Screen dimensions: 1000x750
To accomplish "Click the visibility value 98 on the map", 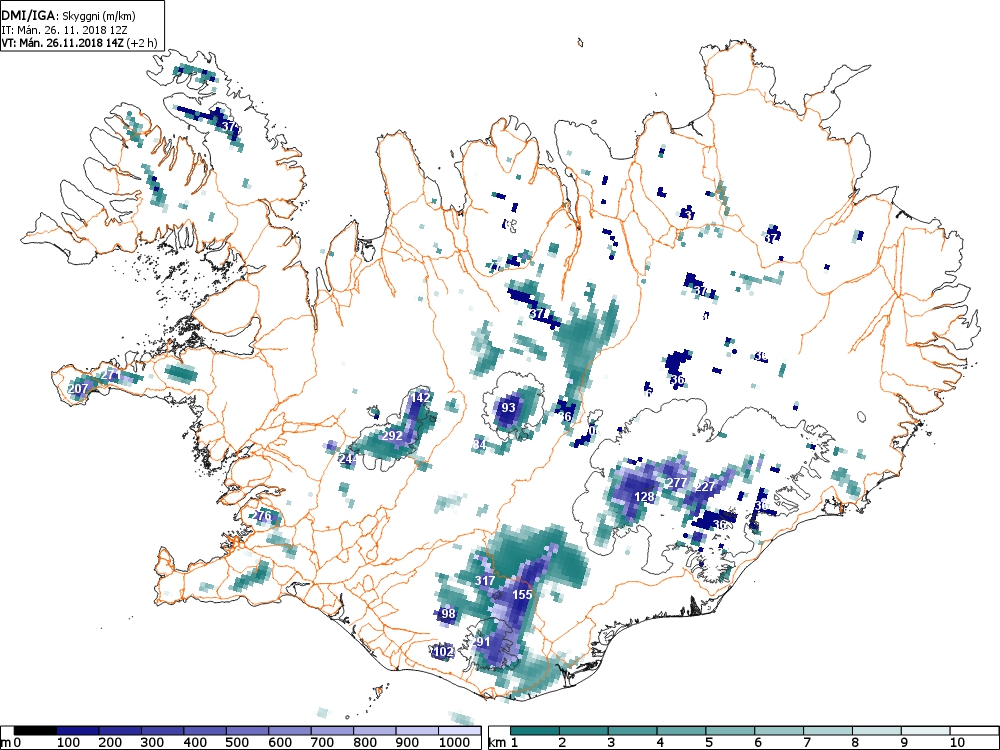I will (x=448, y=614).
